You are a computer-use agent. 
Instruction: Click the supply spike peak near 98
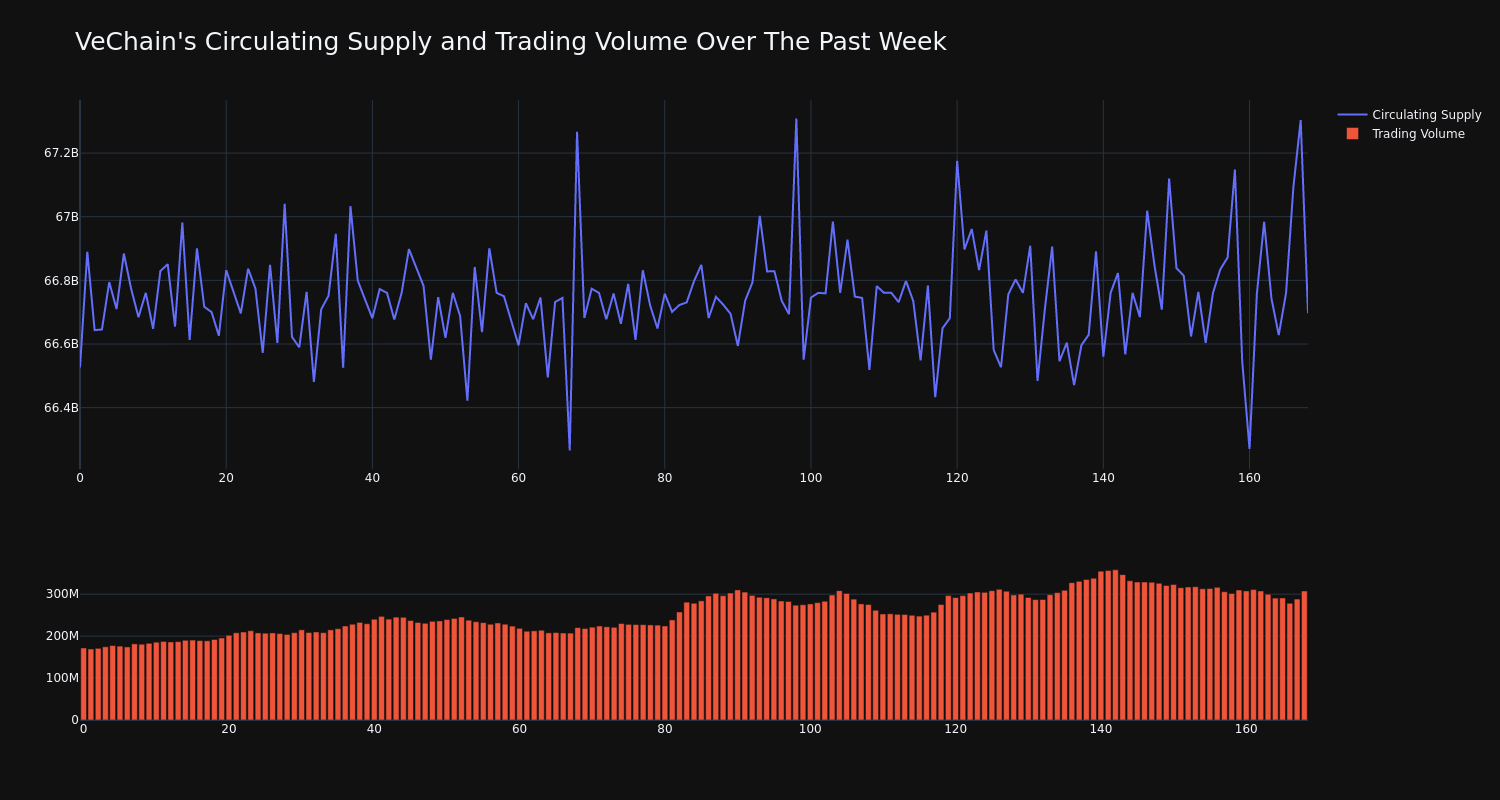tap(796, 120)
